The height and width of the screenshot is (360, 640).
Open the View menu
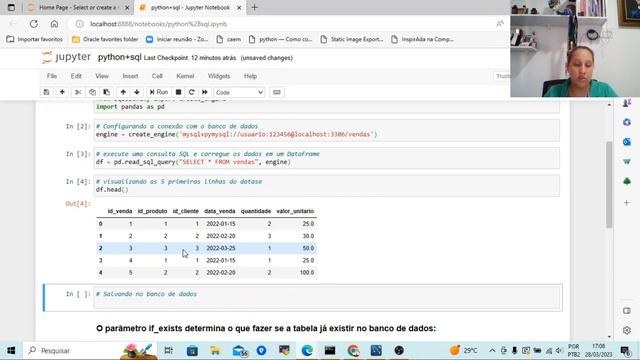pos(102,76)
